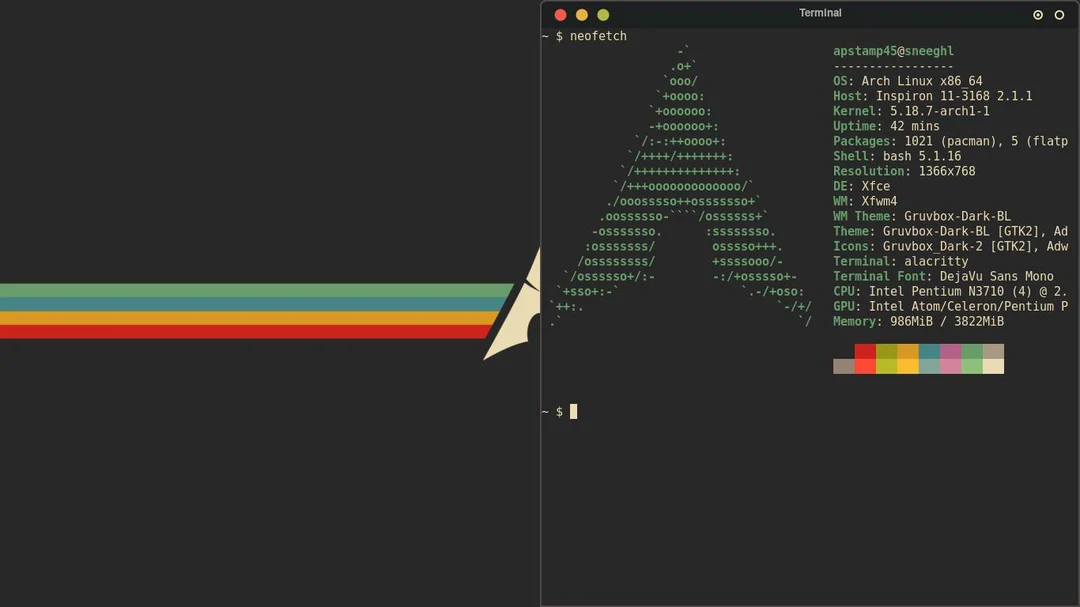This screenshot has width=1080, height=607.
Task: Click the bright yellow palette block
Action: pos(908,367)
